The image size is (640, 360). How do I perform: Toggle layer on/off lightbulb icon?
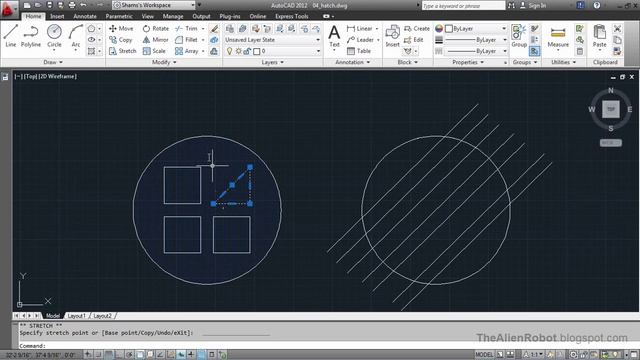click(229, 51)
